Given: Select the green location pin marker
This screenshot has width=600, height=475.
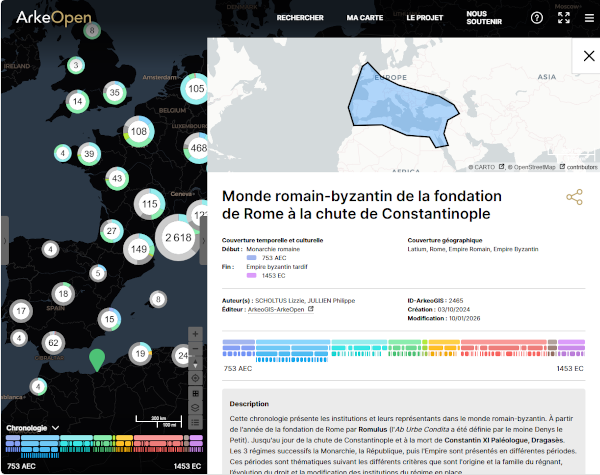Looking at the screenshot, I should (97, 359).
